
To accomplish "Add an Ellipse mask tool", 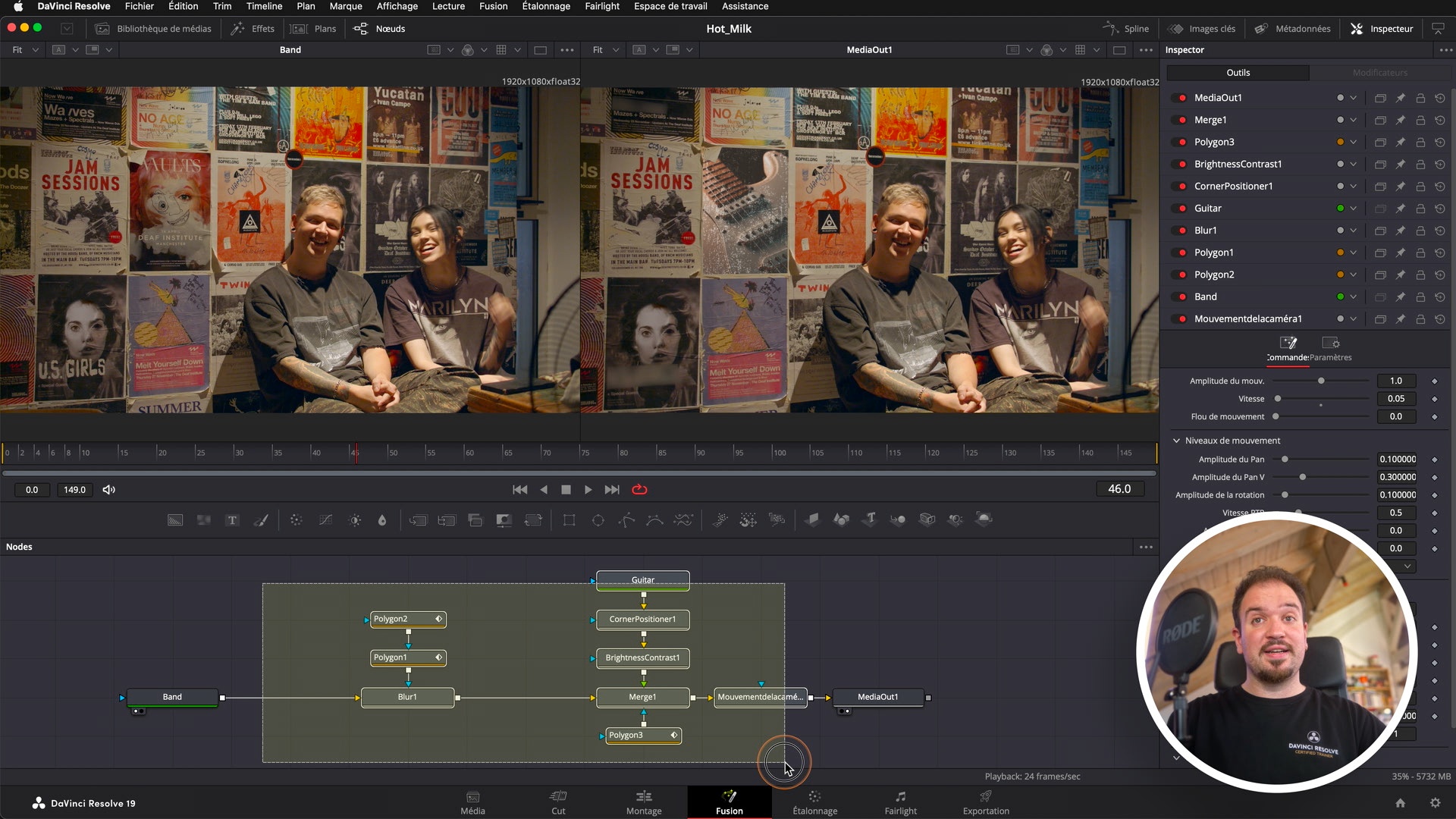I will pyautogui.click(x=598, y=520).
